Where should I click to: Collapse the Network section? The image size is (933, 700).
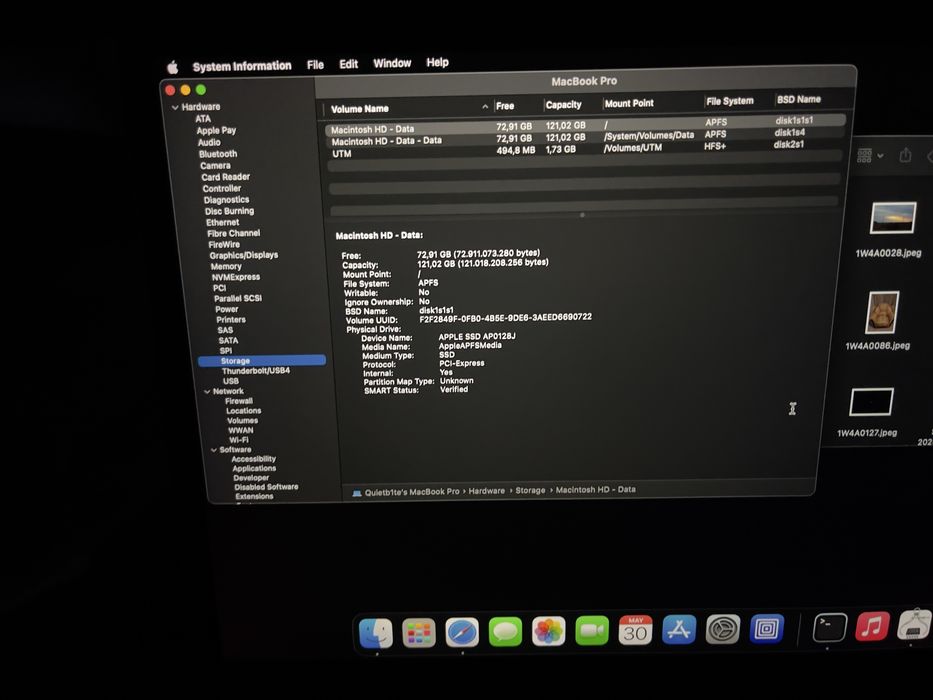(207, 392)
